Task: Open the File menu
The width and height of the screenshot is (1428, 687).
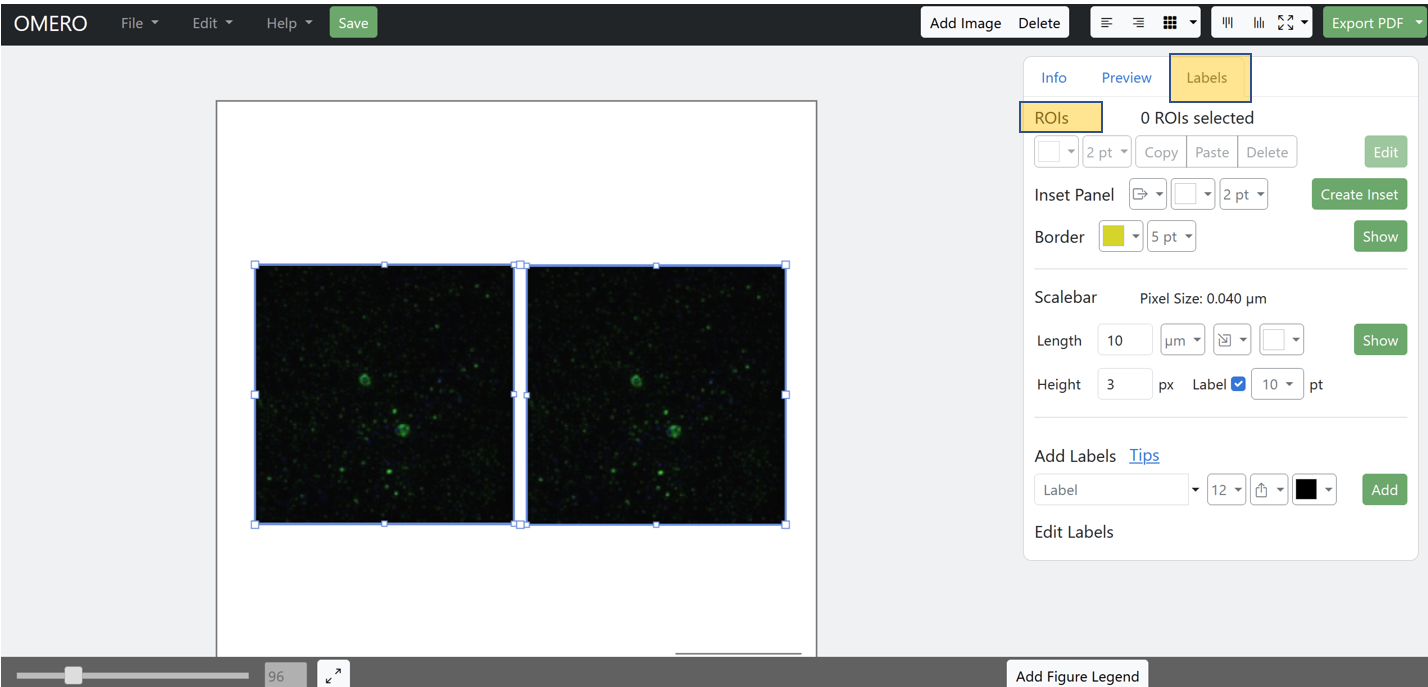Action: 139,23
